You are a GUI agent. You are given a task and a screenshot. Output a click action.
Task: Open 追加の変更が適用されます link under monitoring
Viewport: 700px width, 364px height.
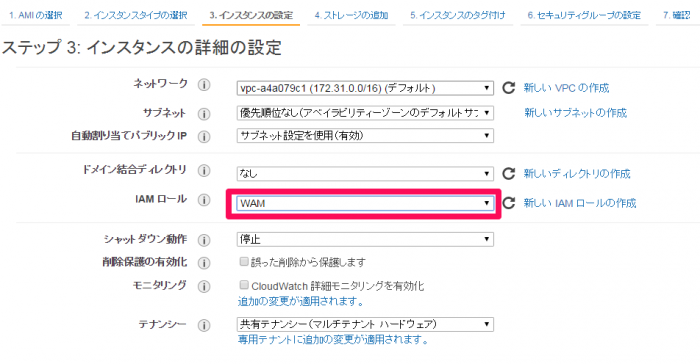pyautogui.click(x=301, y=301)
